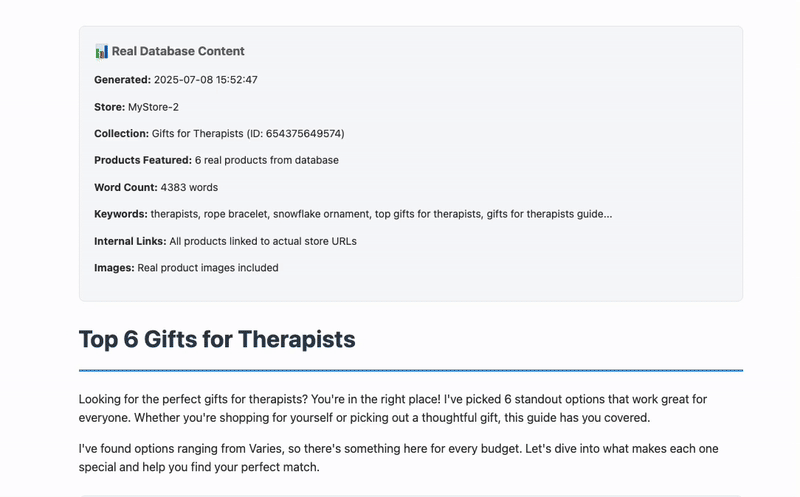Image resolution: width=800 pixels, height=497 pixels.
Task: Select the MyStore-2 store name
Action: click(153, 106)
